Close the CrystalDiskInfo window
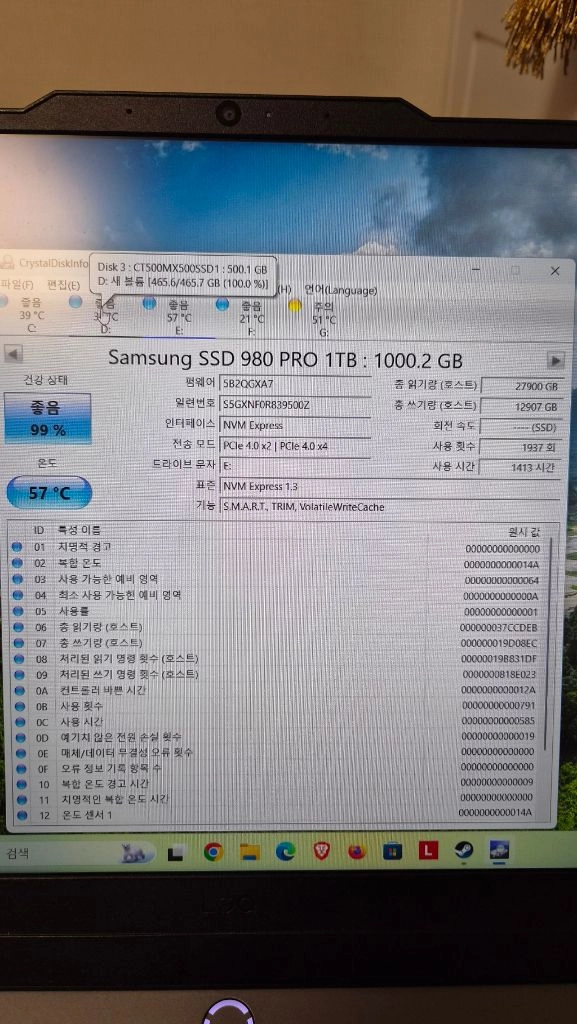Image resolution: width=577 pixels, height=1024 pixels. point(555,270)
